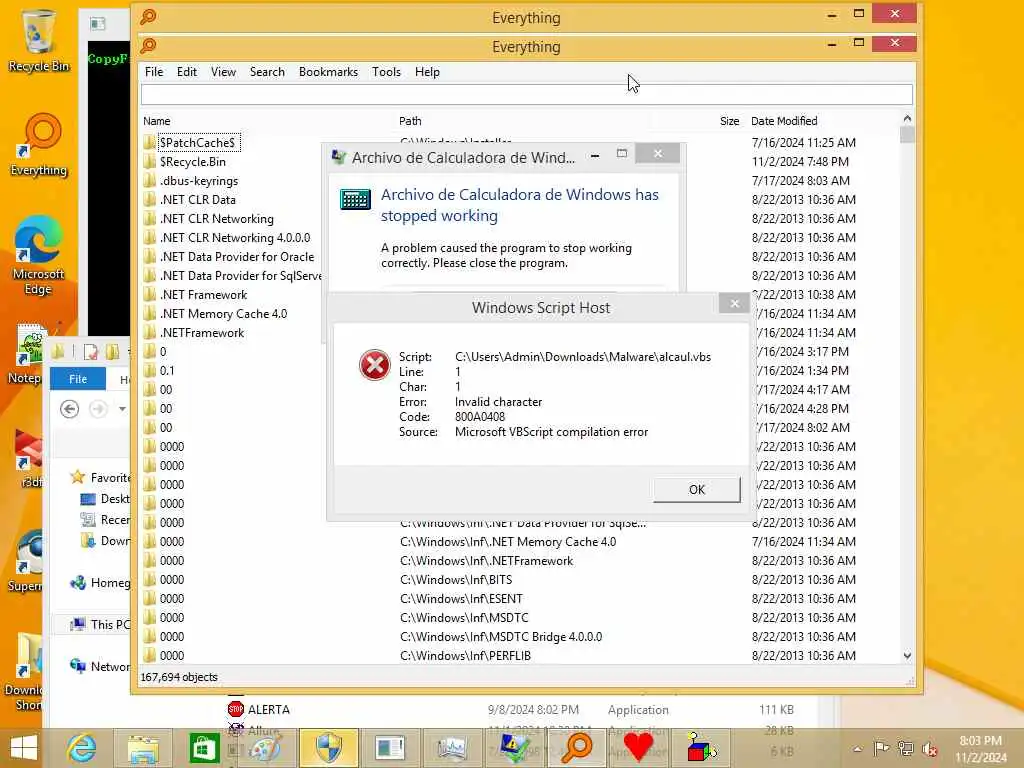The width and height of the screenshot is (1024, 768).
Task: Click path C:\Windows\Inf\MSDTC Bridge 4.0.0.0
Action: (x=501, y=636)
